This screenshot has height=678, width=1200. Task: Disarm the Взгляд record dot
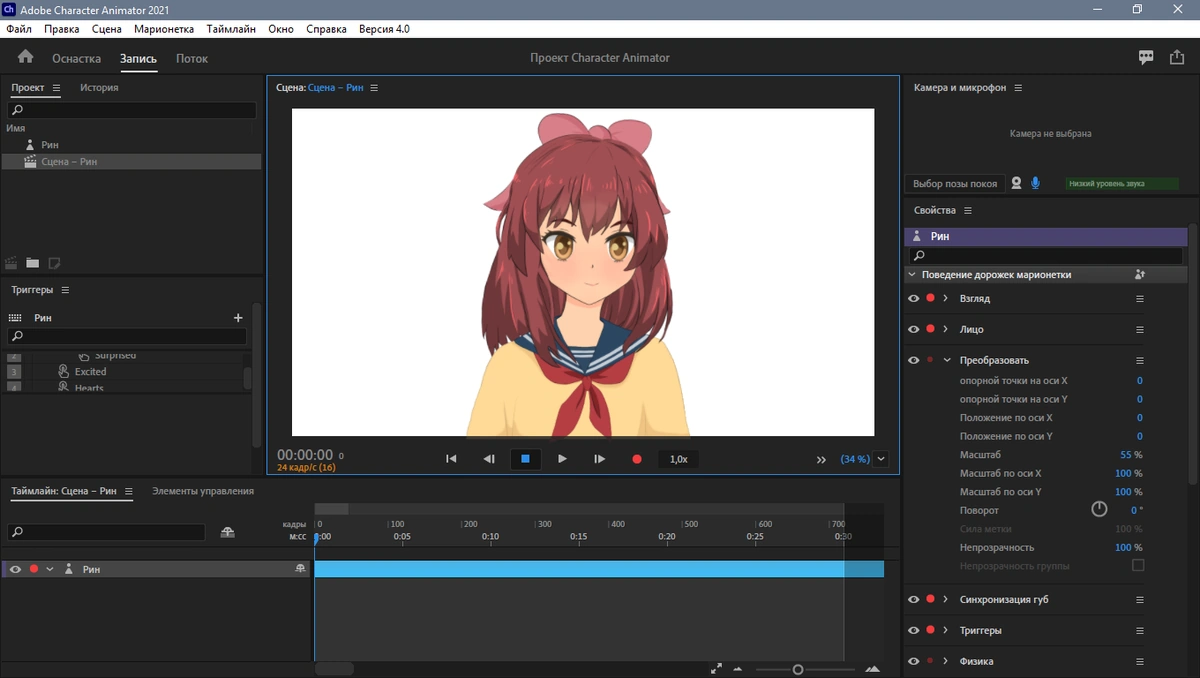tap(930, 299)
